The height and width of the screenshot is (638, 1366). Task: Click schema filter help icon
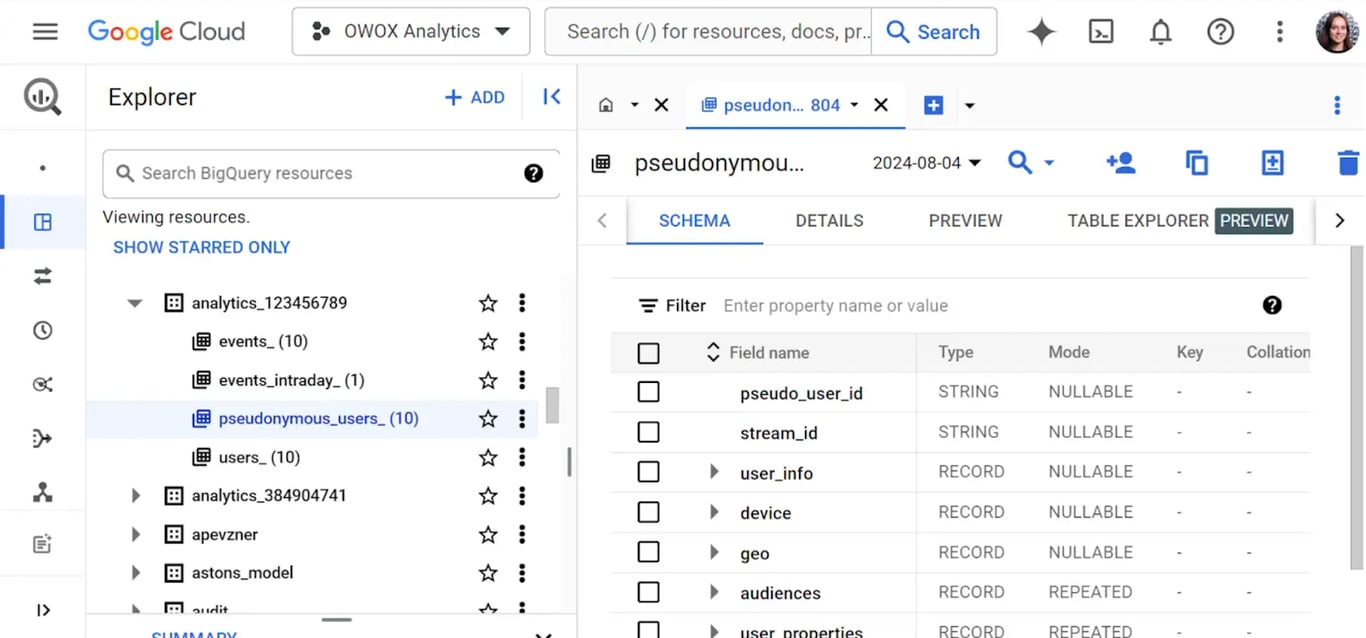pos(1272,305)
